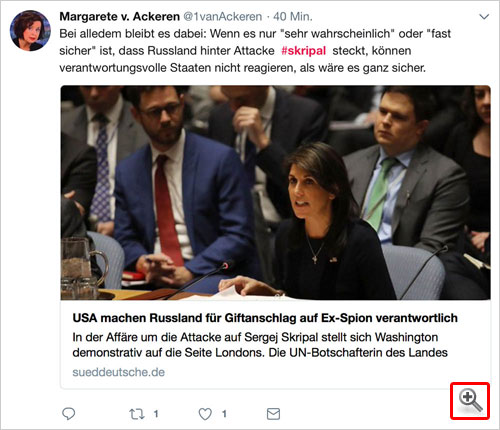
Task: Click the glass water pitcher in photo
Action: 83,267
